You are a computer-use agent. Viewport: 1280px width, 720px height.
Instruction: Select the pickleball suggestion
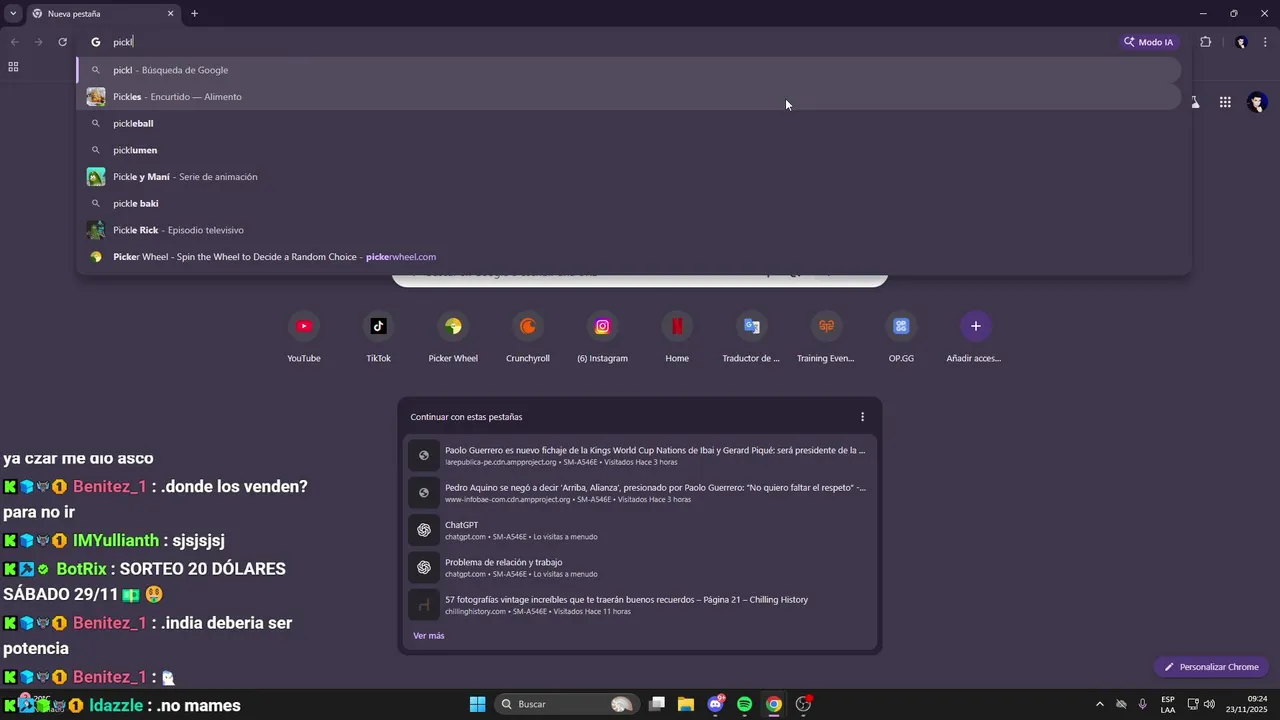629,123
